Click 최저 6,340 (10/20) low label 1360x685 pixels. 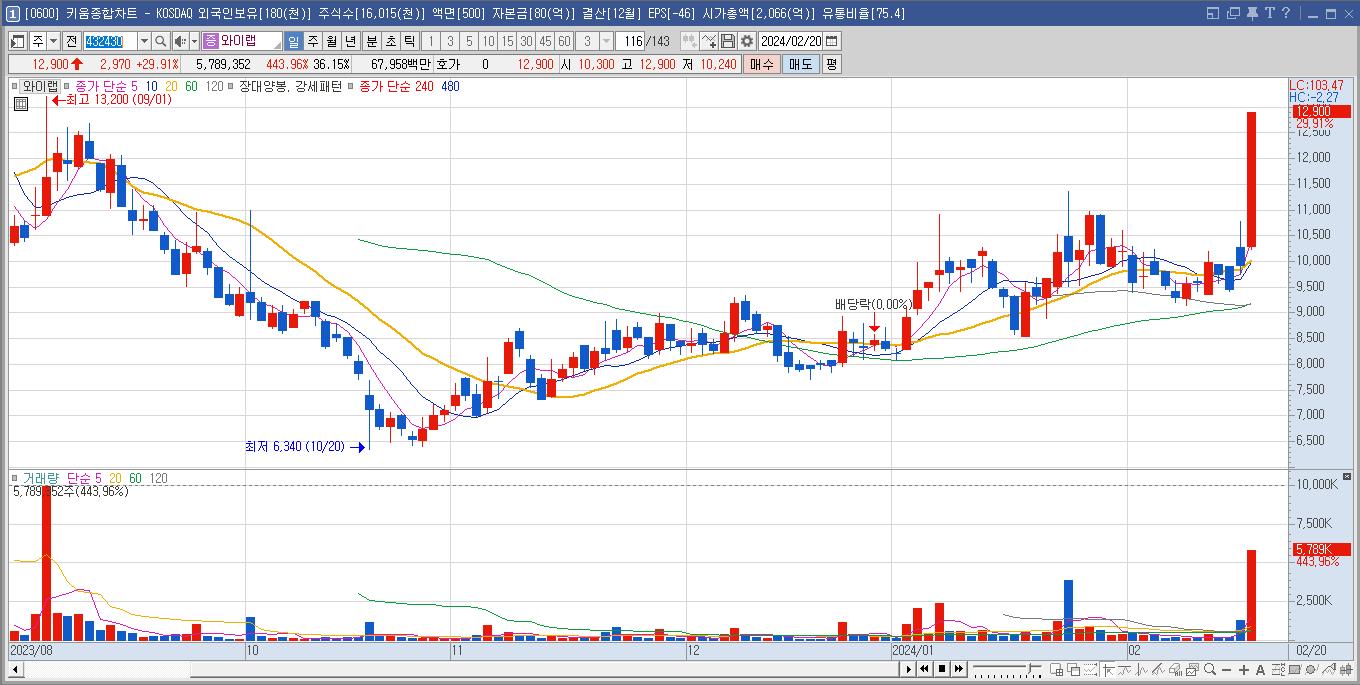click(x=294, y=447)
